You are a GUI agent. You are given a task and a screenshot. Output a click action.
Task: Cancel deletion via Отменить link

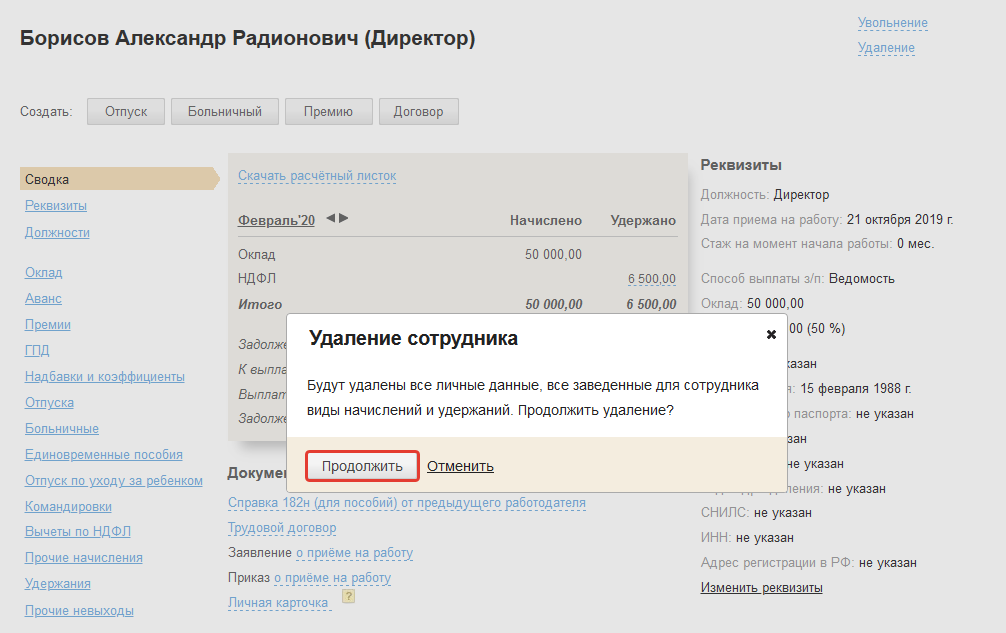click(x=460, y=466)
